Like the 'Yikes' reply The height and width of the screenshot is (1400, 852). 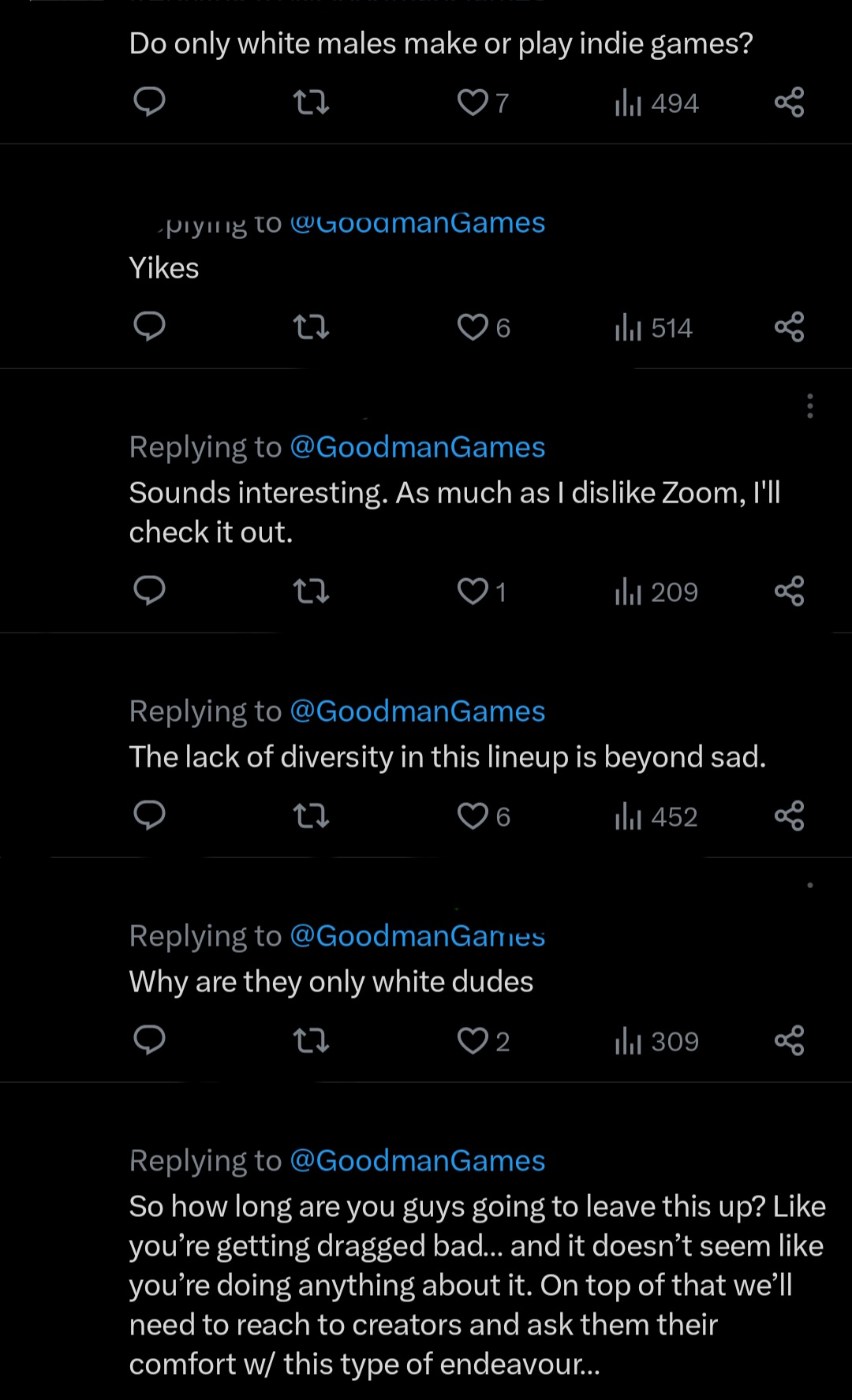coord(473,327)
